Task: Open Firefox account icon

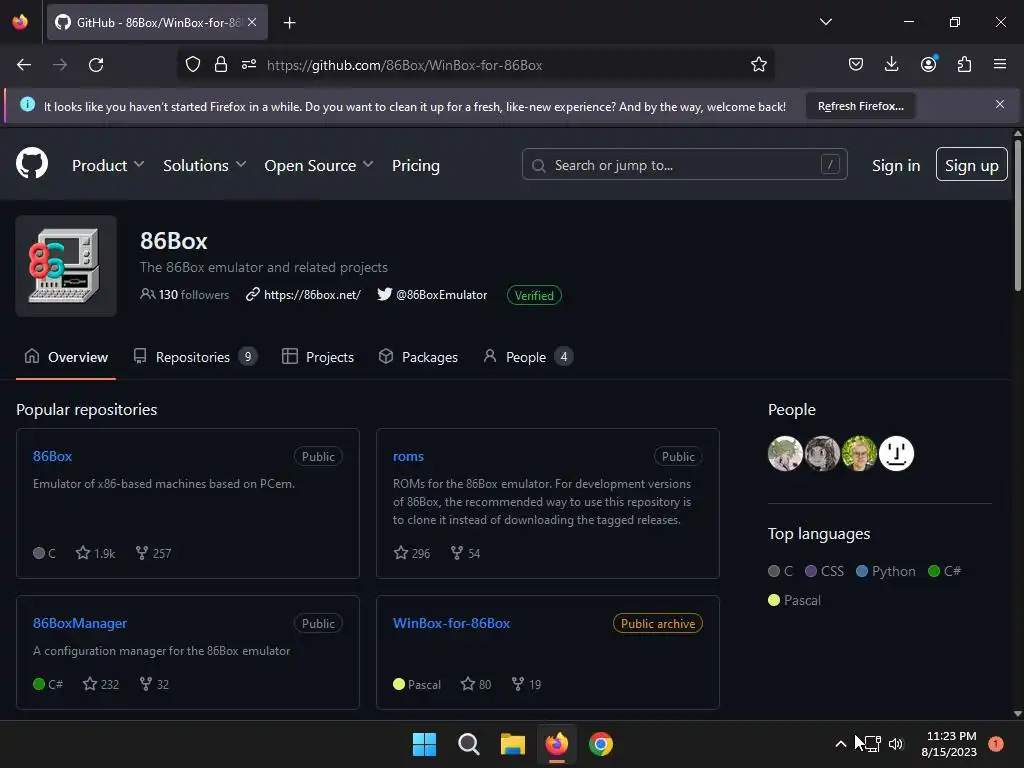Action: [x=928, y=65]
